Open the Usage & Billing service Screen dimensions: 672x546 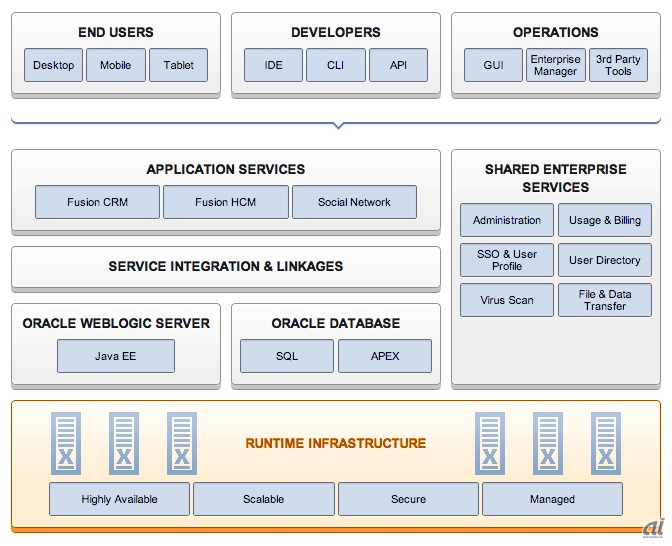coord(604,220)
